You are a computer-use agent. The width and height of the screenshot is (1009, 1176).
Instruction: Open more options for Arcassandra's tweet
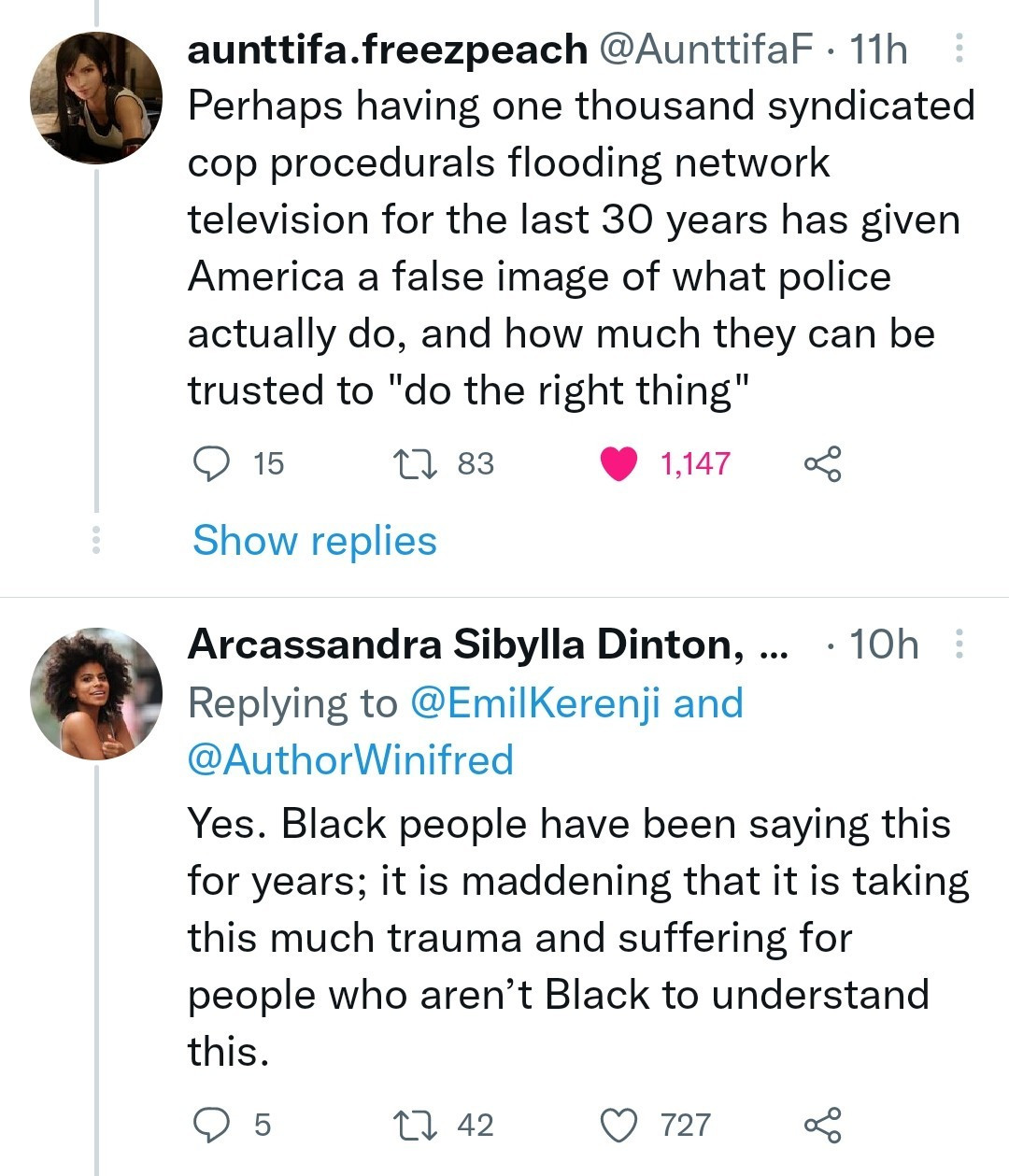click(959, 644)
